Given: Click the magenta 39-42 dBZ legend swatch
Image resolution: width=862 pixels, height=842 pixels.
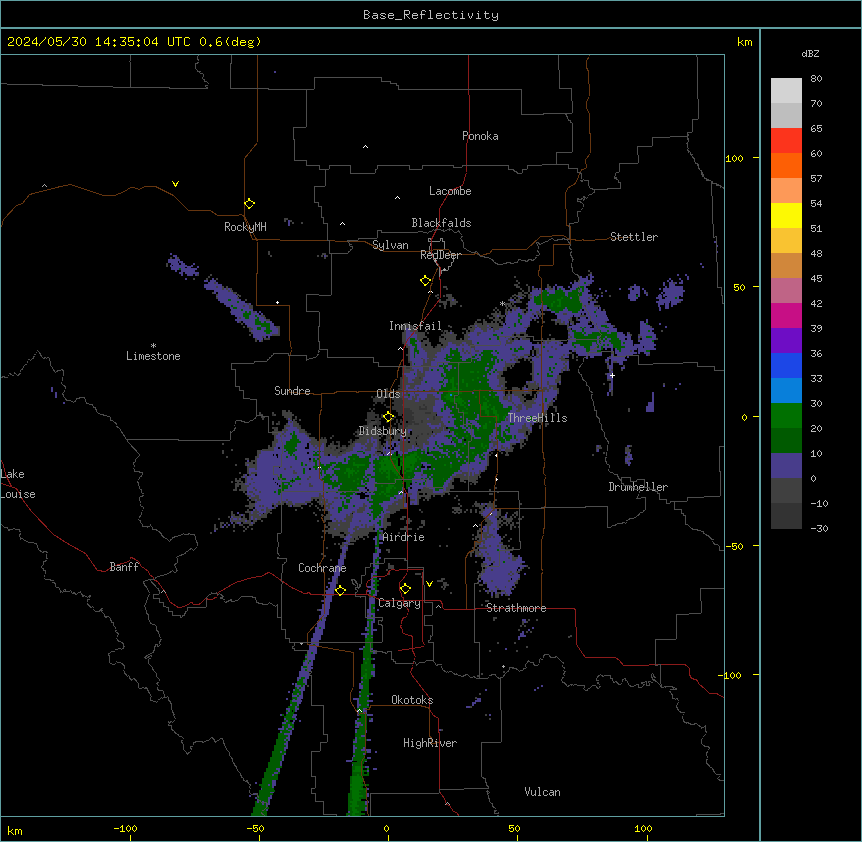Looking at the screenshot, I should point(786,315).
